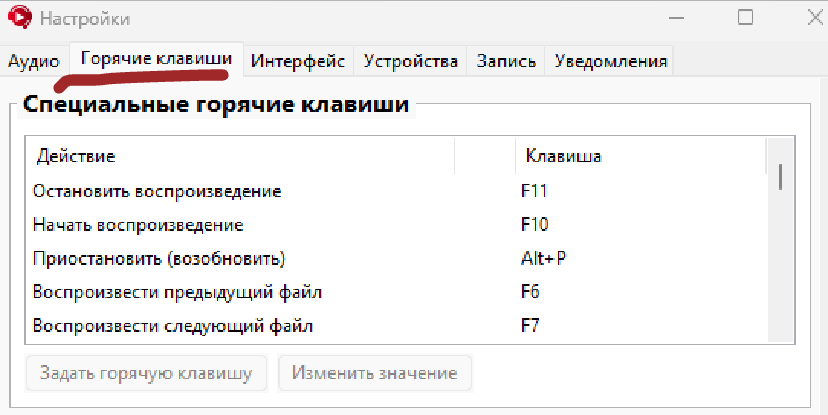Open the Запись tab

(x=506, y=61)
